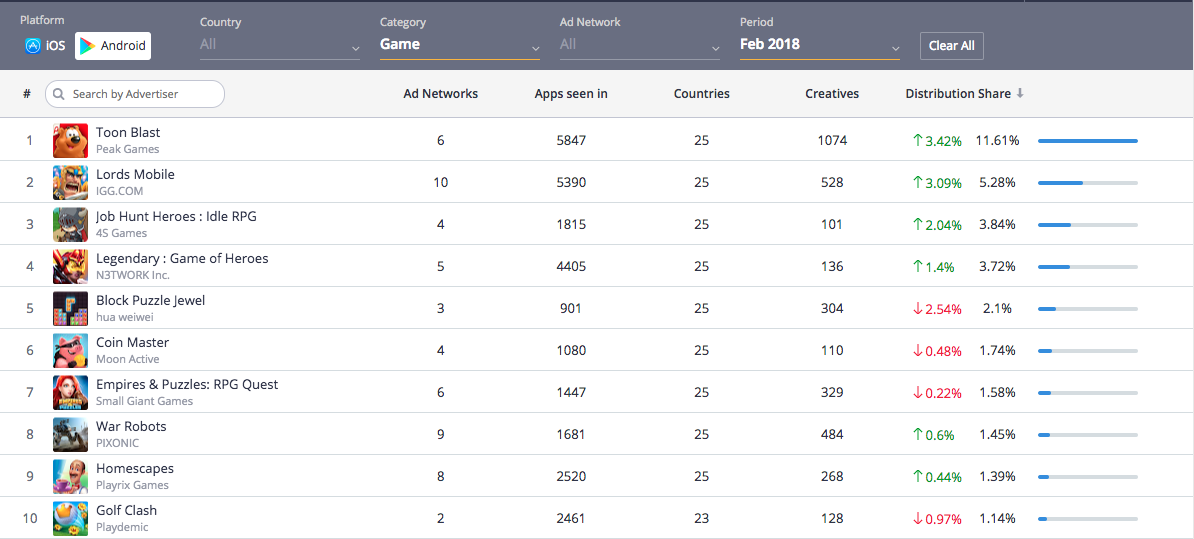Image resolution: width=1194 pixels, height=539 pixels.
Task: Click publisher name Peak Games
Action: 127,149
